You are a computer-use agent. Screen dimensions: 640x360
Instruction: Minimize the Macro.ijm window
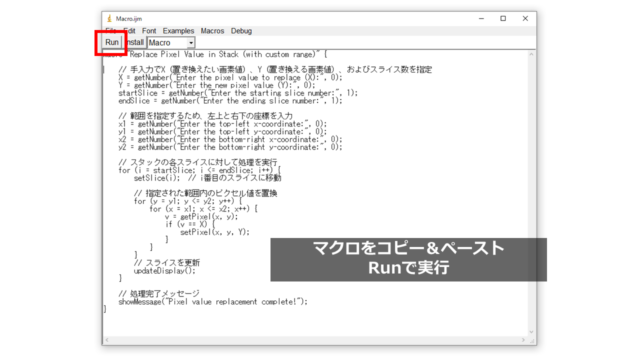tap(482, 19)
